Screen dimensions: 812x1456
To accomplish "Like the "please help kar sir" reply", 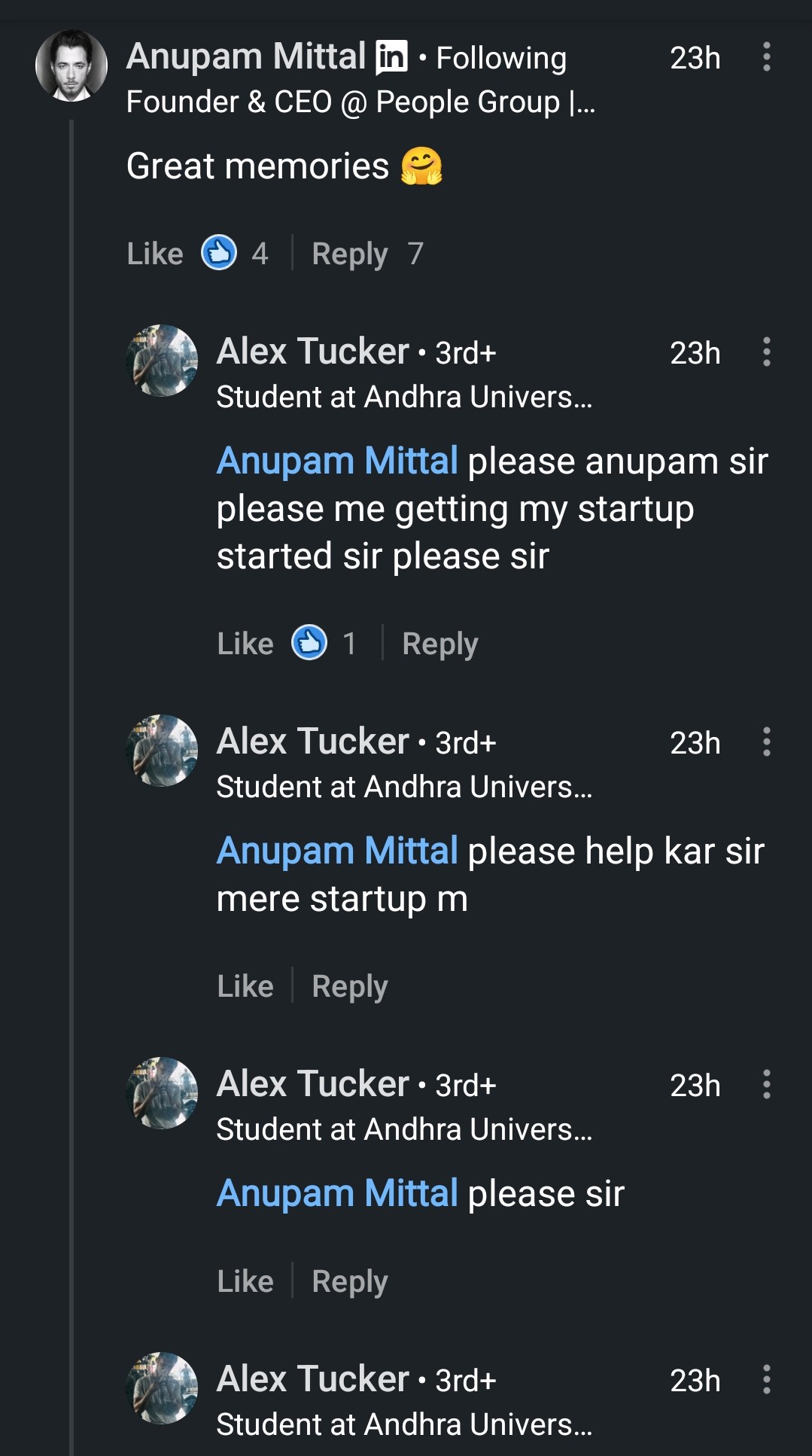I will pos(245,986).
